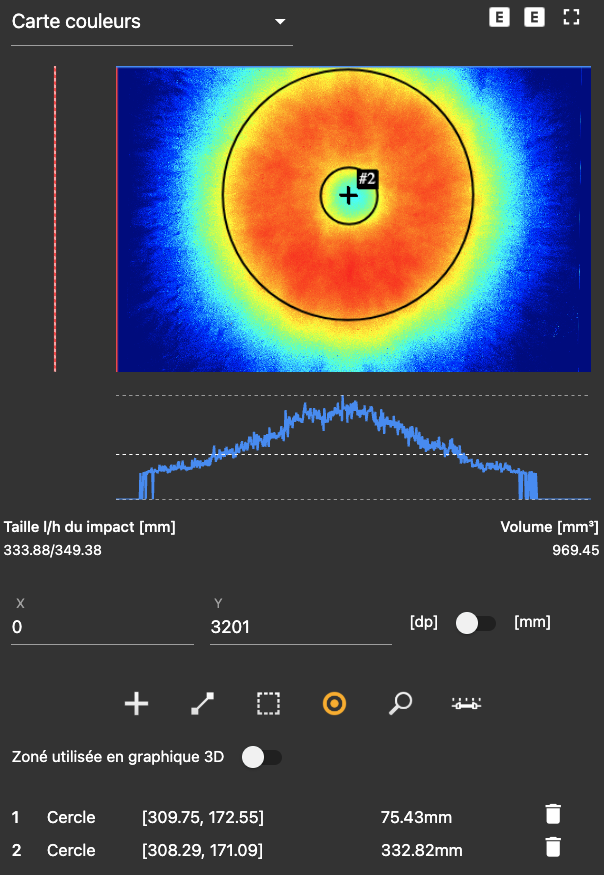Select the dimension ruler tool
Image resolution: width=604 pixels, height=875 pixels.
pyautogui.click(x=466, y=704)
